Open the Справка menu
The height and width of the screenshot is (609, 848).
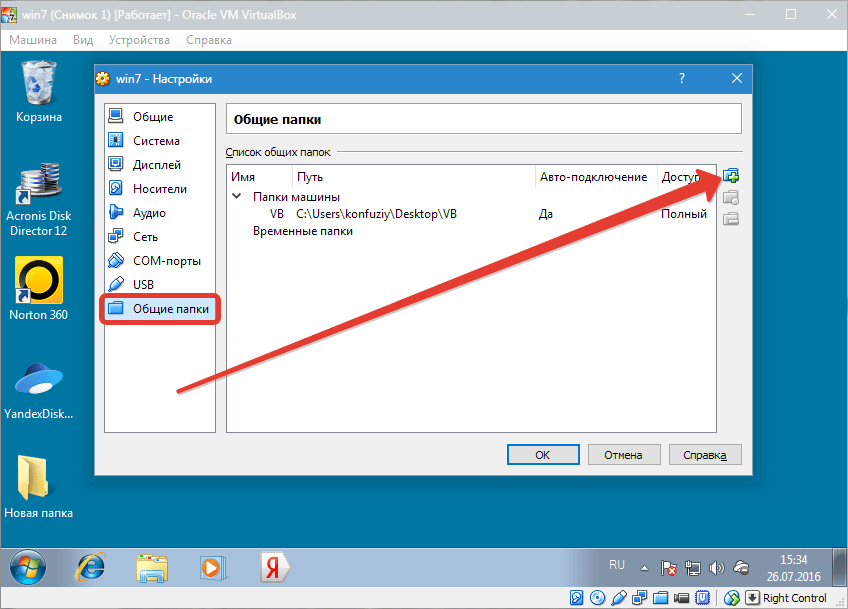pyautogui.click(x=209, y=40)
